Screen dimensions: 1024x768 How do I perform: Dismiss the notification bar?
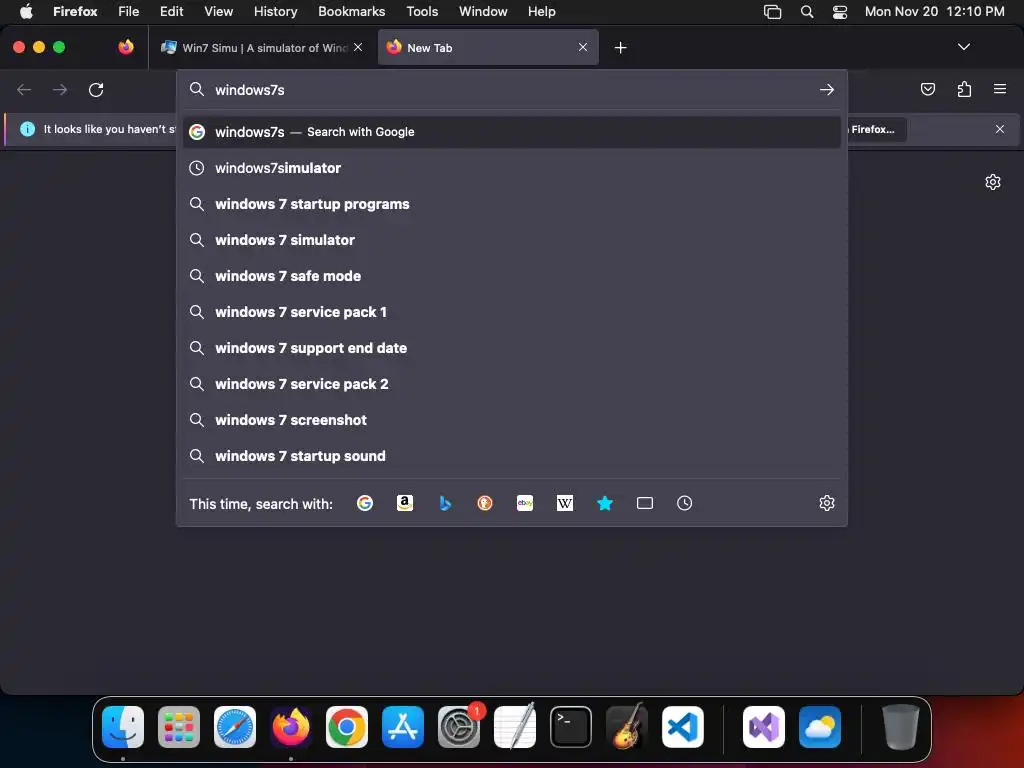[x=1000, y=129]
